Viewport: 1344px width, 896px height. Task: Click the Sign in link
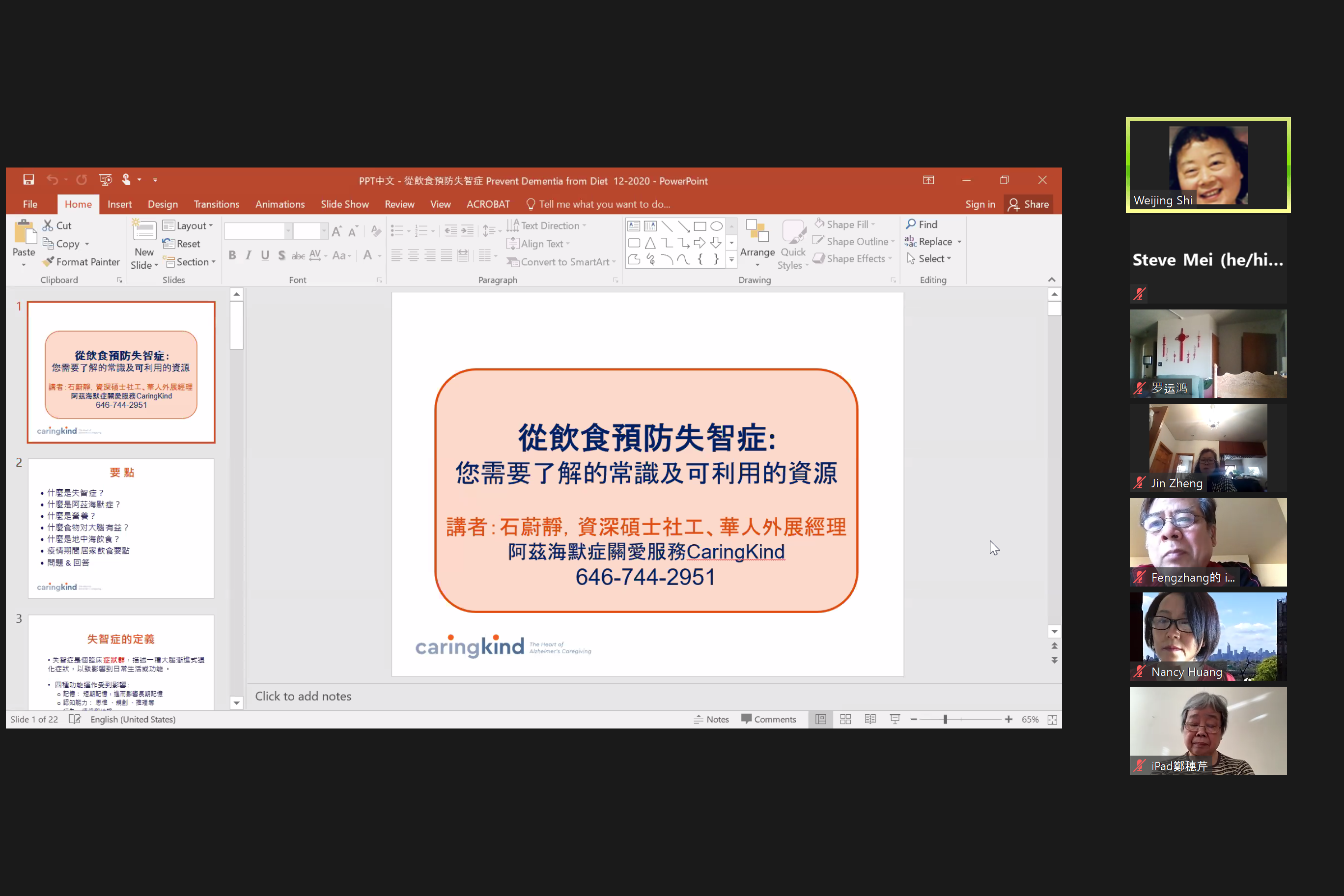click(x=980, y=204)
